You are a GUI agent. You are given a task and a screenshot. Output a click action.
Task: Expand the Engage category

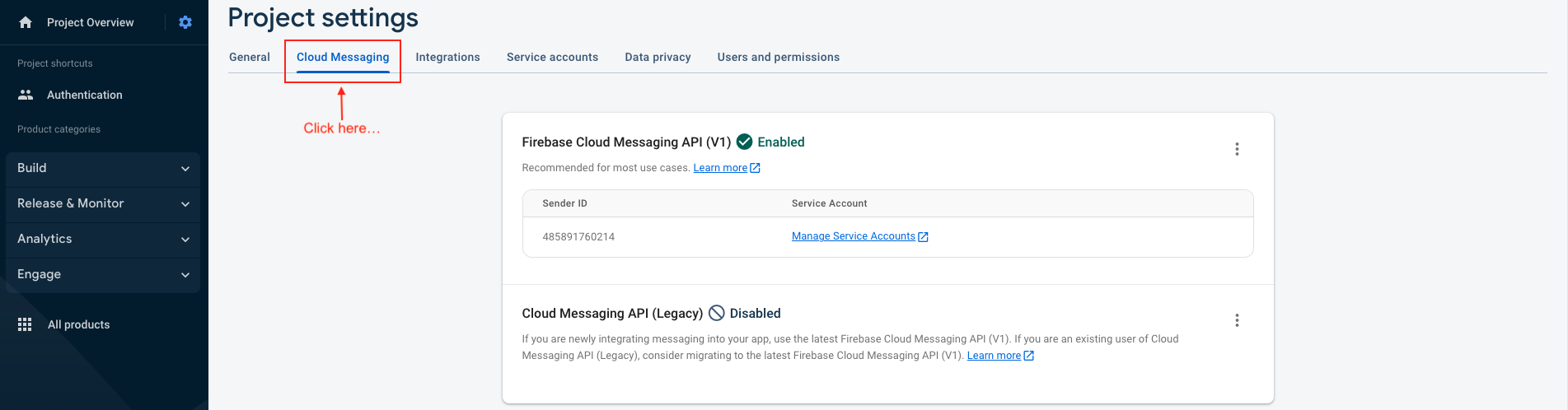point(103,274)
